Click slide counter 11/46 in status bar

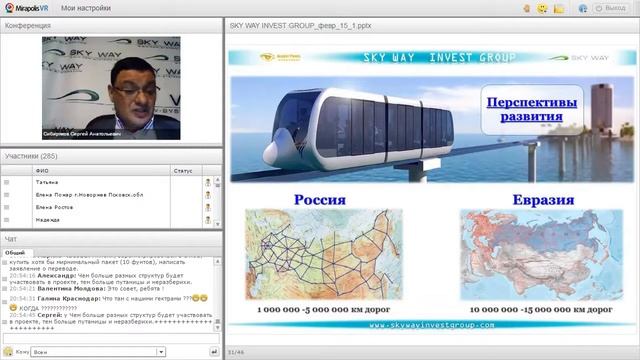(x=236, y=352)
